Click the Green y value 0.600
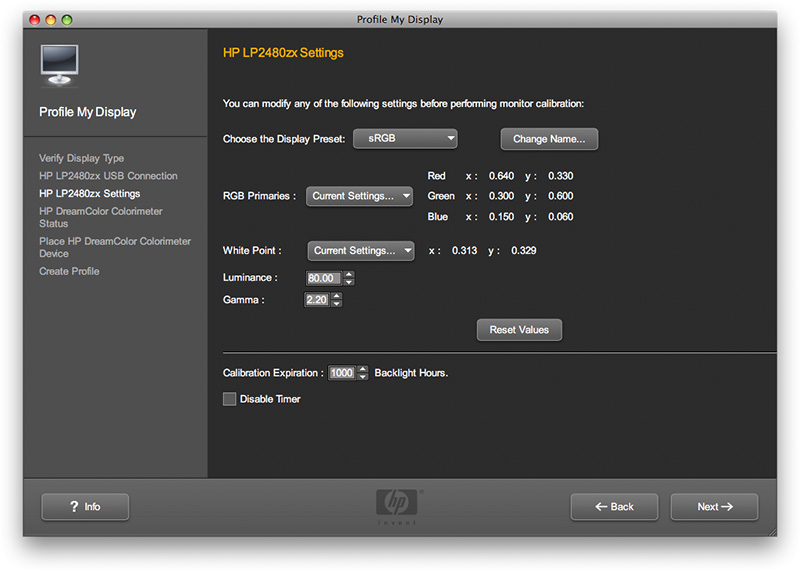Screen dimensions: 800x571 pos(560,196)
